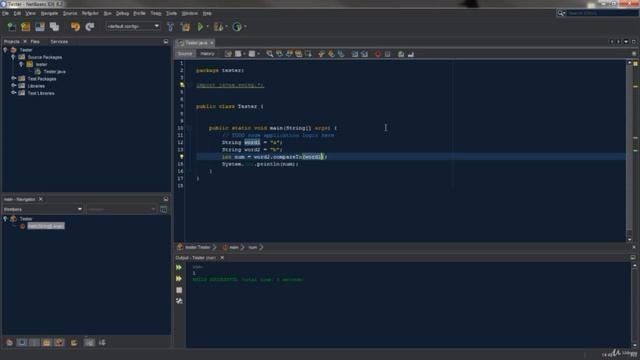Collapse the tester package node
640x360 pixels.
[21, 64]
